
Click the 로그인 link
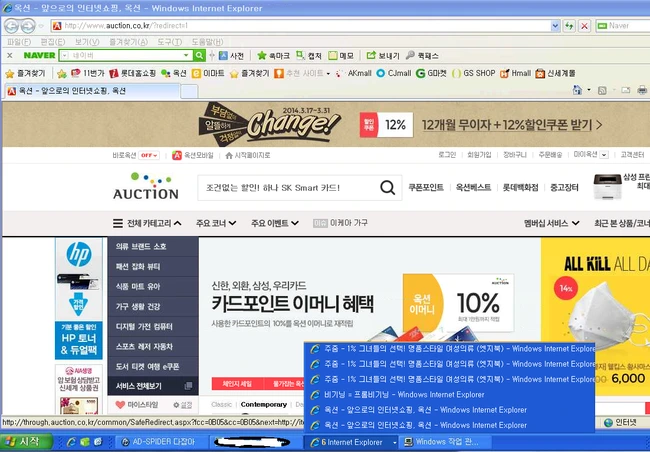(x=447, y=155)
